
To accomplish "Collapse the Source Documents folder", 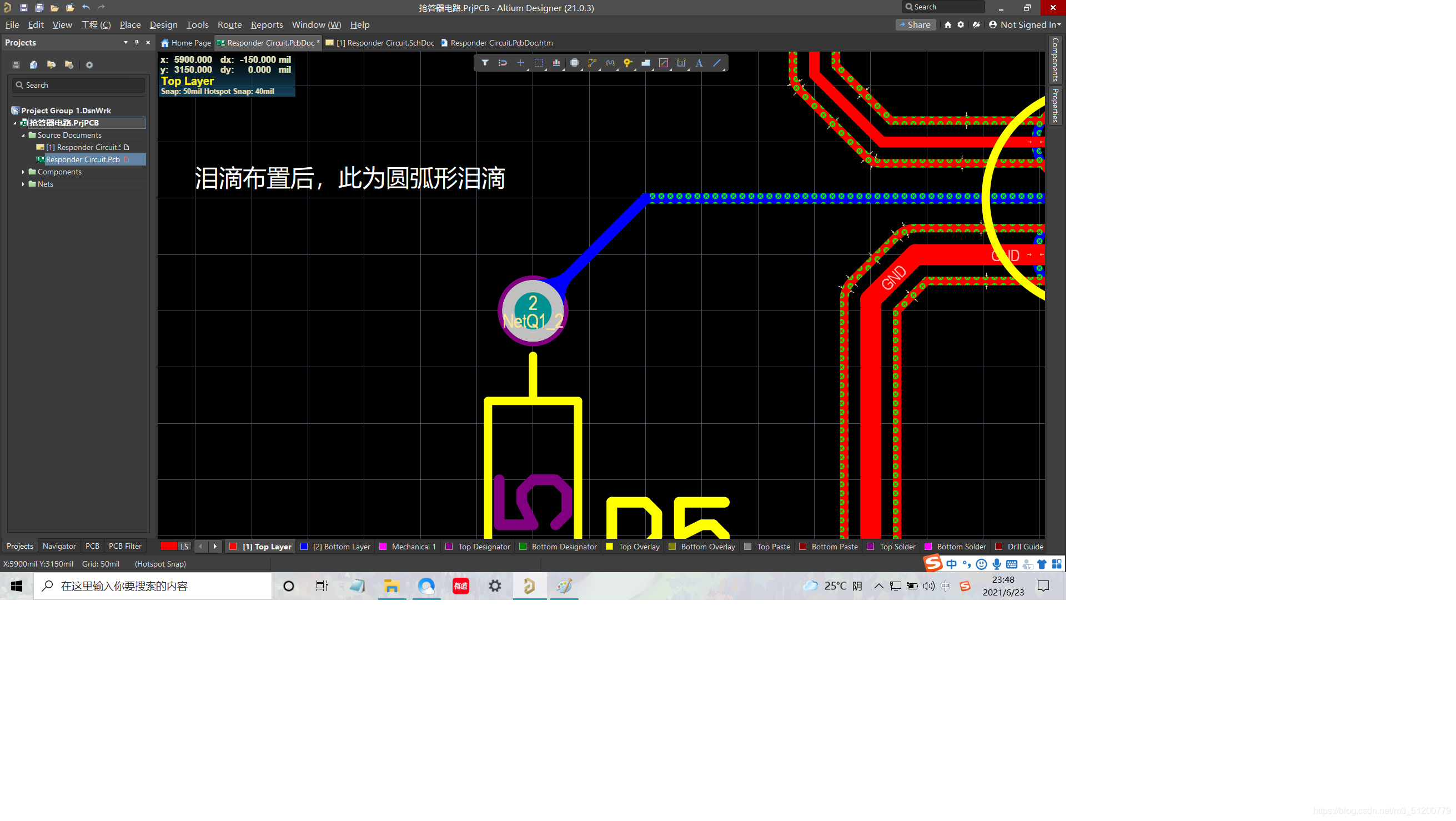I will coord(23,135).
